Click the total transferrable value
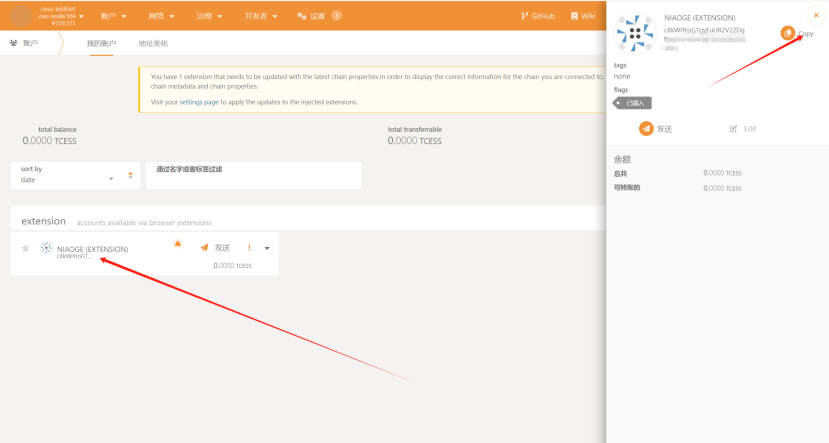The height and width of the screenshot is (443, 829). point(414,141)
